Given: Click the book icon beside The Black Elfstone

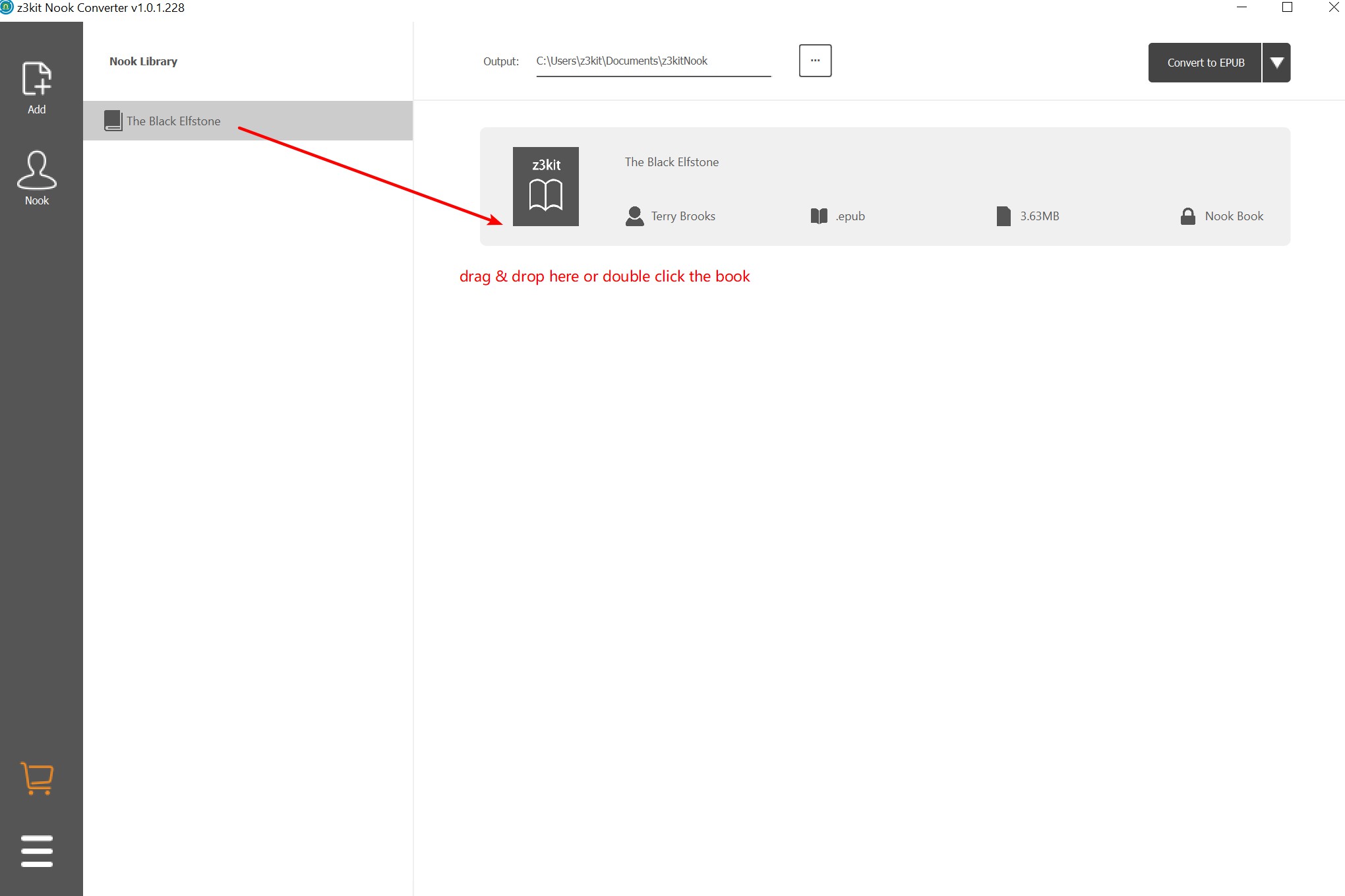Looking at the screenshot, I should coord(113,121).
